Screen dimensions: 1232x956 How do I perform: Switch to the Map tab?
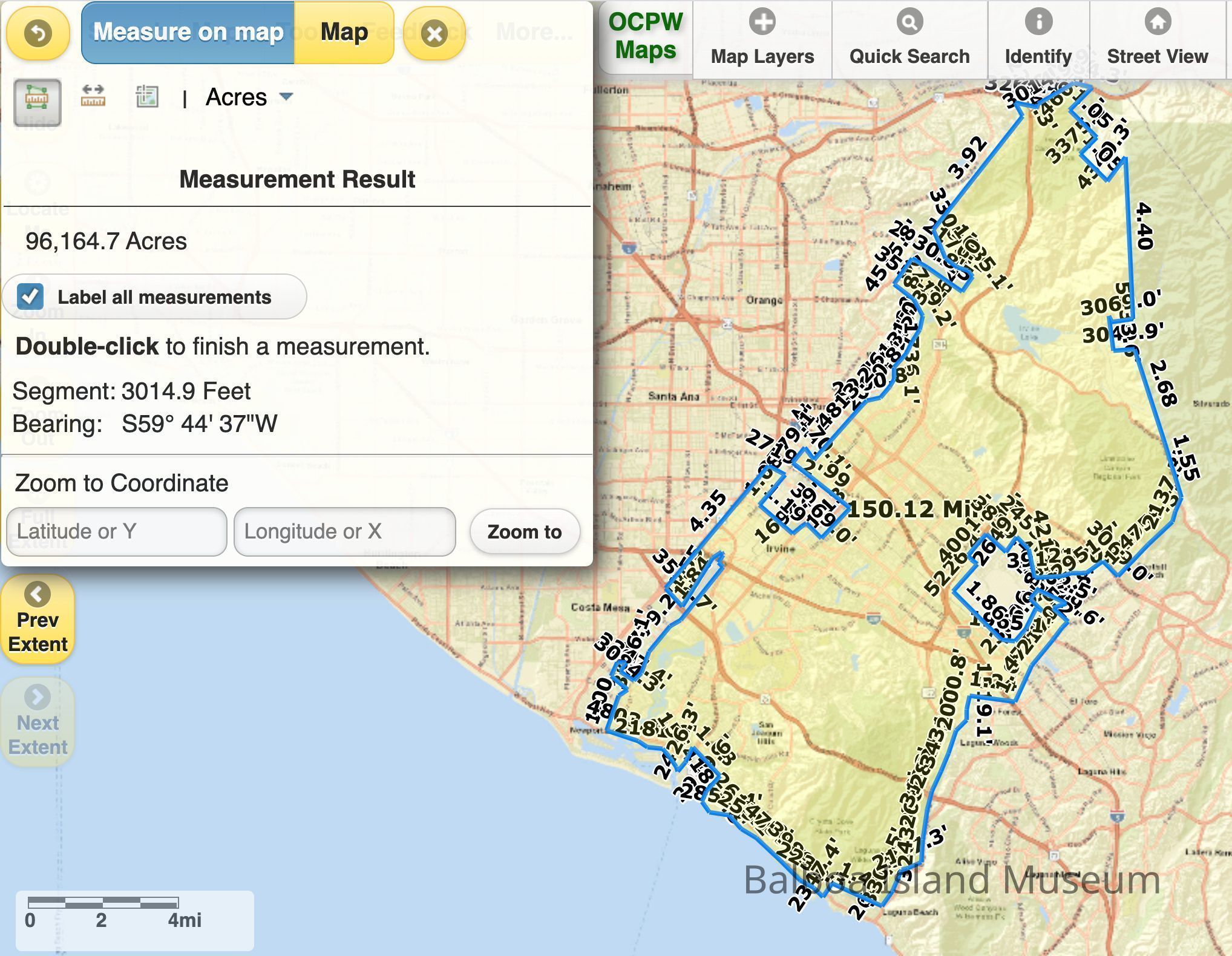344,32
